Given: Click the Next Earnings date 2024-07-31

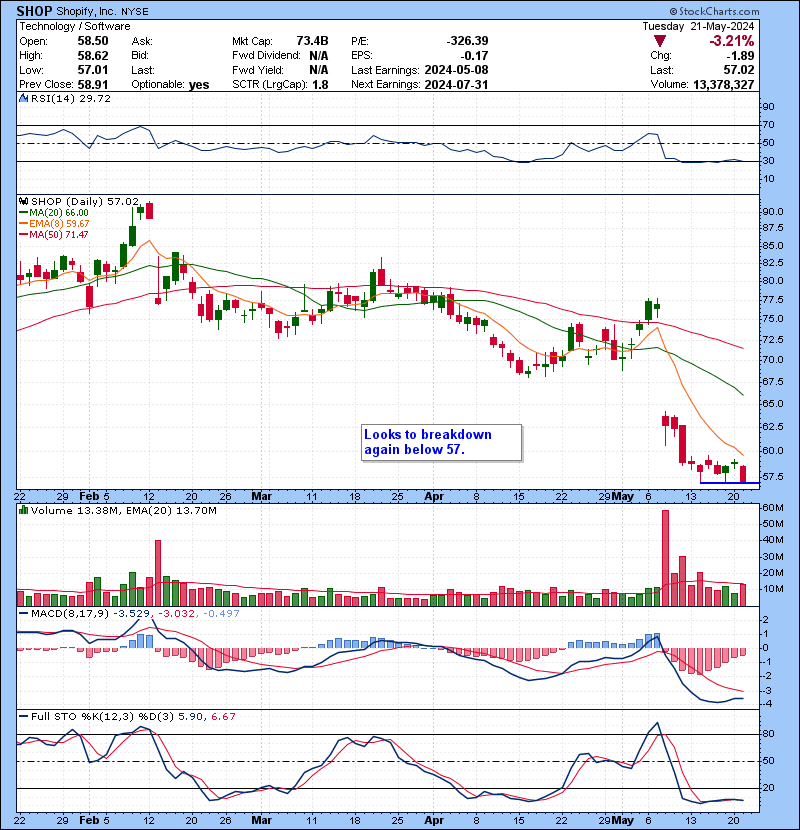Looking at the screenshot, I should click(456, 85).
